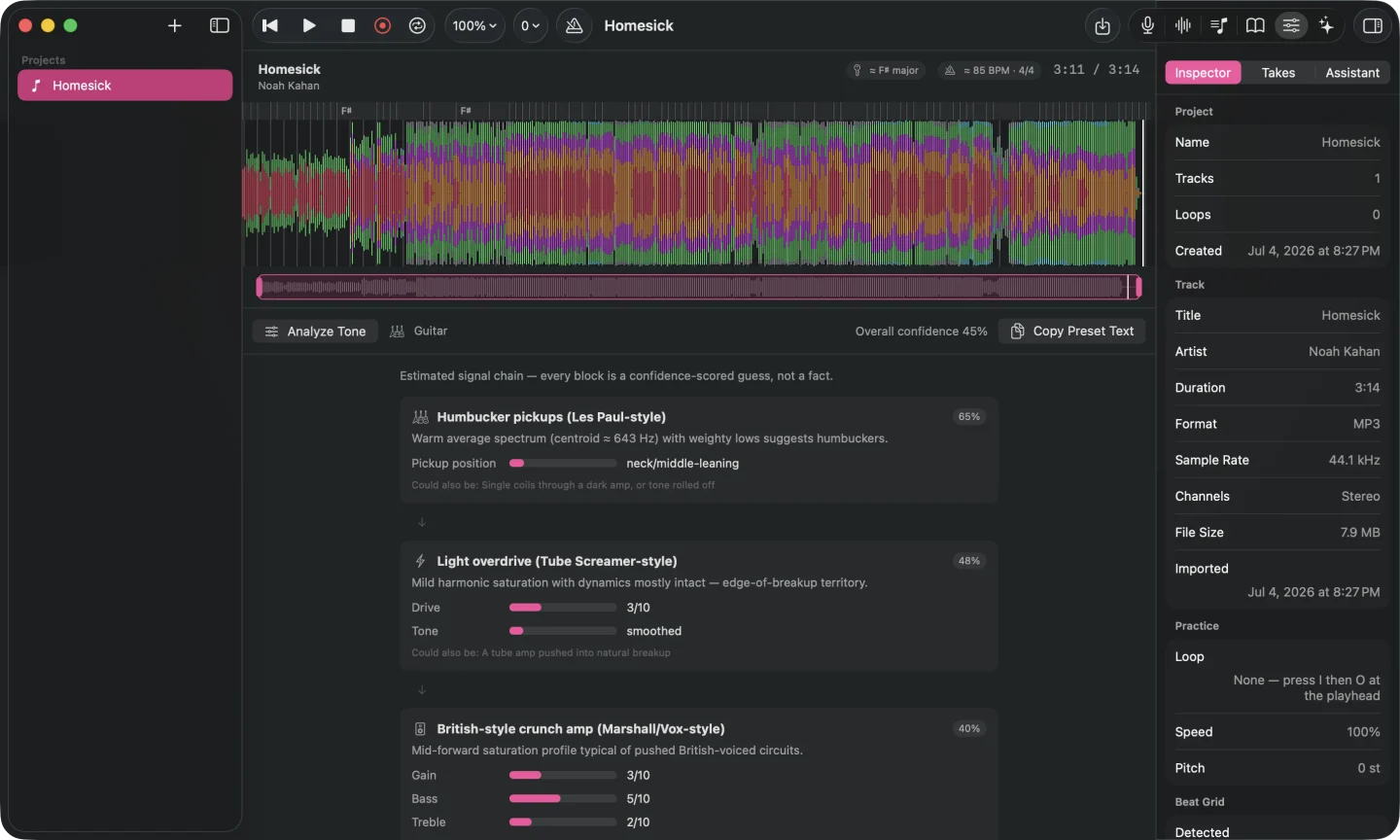
Task: Click the Speed 100% value in the Inspector
Action: coord(1363,732)
